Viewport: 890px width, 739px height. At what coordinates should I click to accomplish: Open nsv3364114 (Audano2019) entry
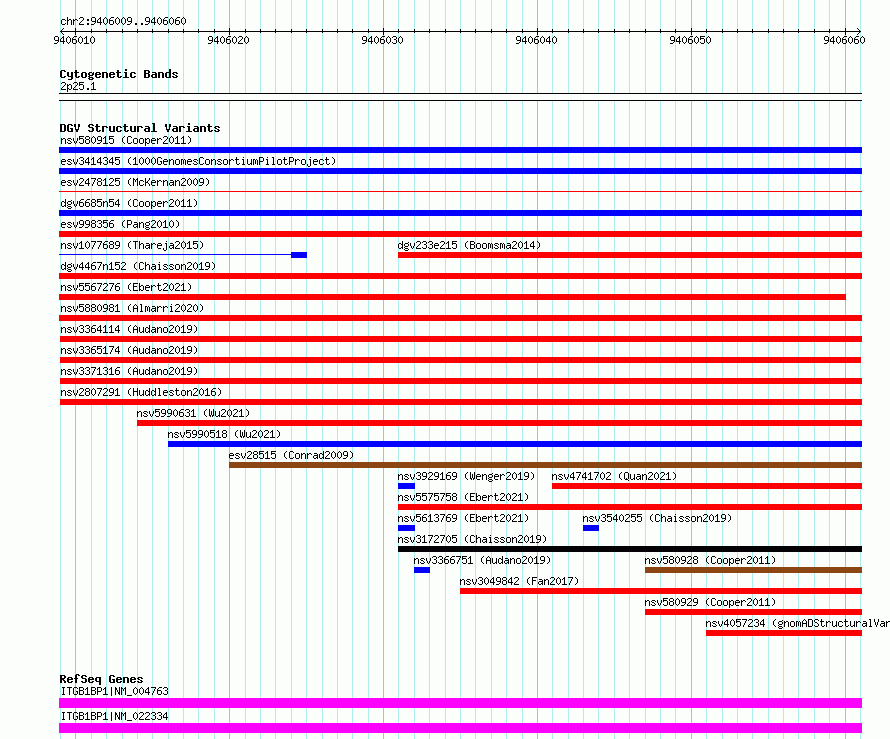click(x=129, y=329)
